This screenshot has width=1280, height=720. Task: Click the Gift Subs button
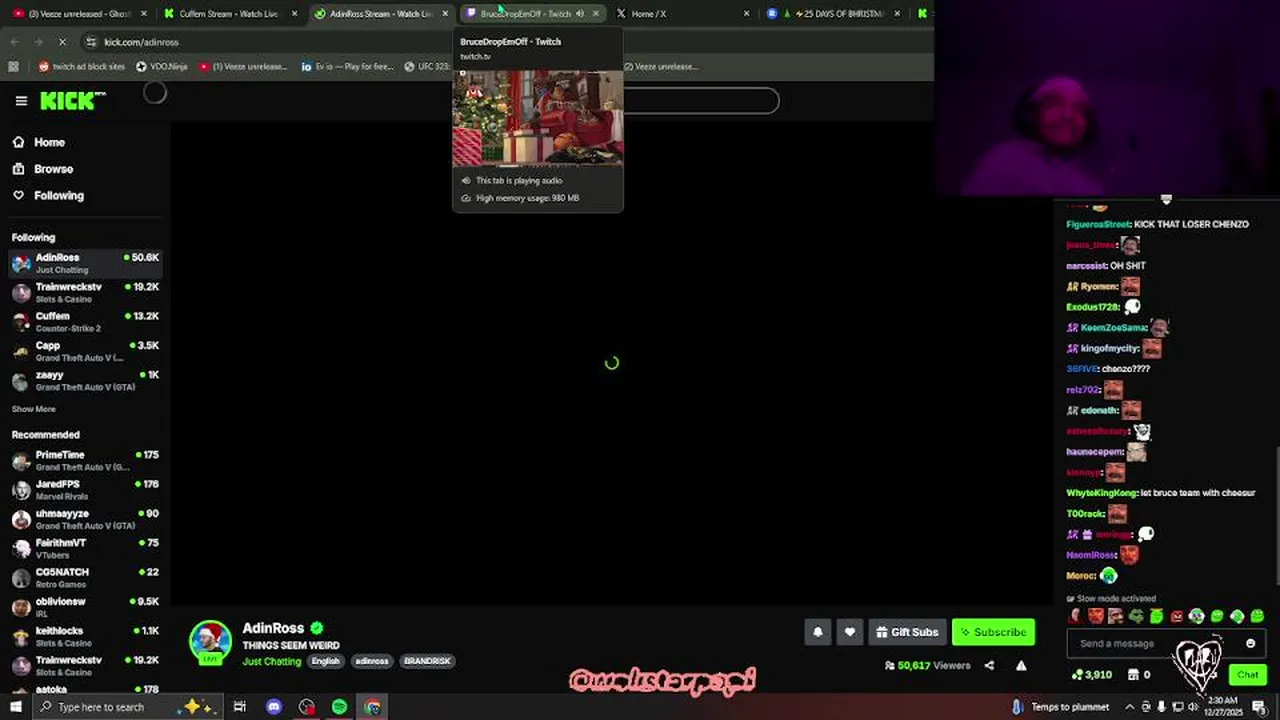click(x=907, y=632)
